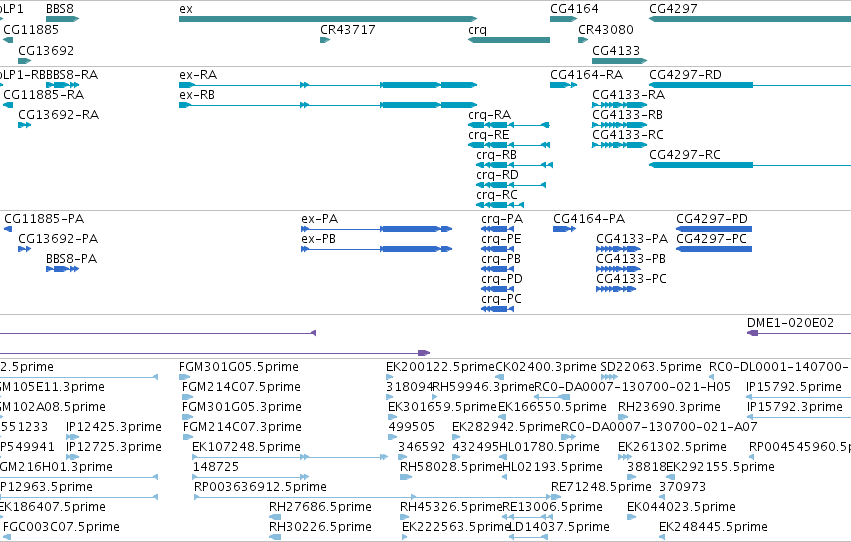Image resolution: width=851 pixels, height=542 pixels.
Task: Select the crq-PB protein label
Action: 501,259
